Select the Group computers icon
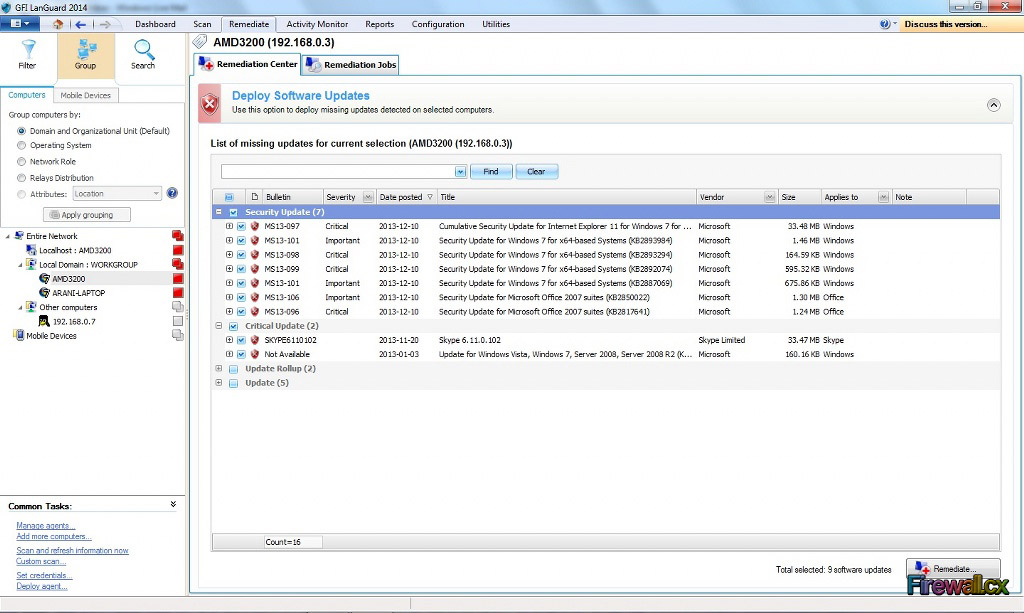The width and height of the screenshot is (1024, 613). tap(86, 50)
